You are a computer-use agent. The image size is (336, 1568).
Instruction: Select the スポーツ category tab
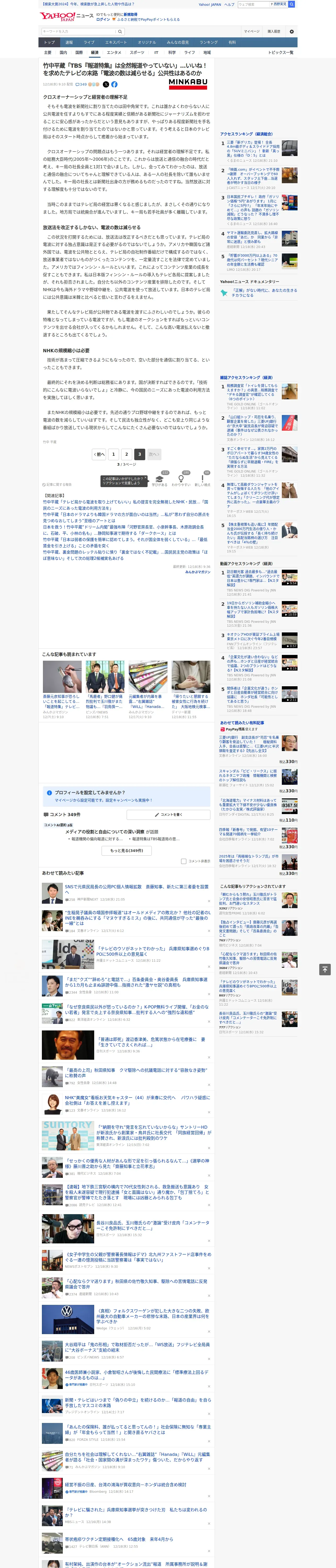[137, 52]
